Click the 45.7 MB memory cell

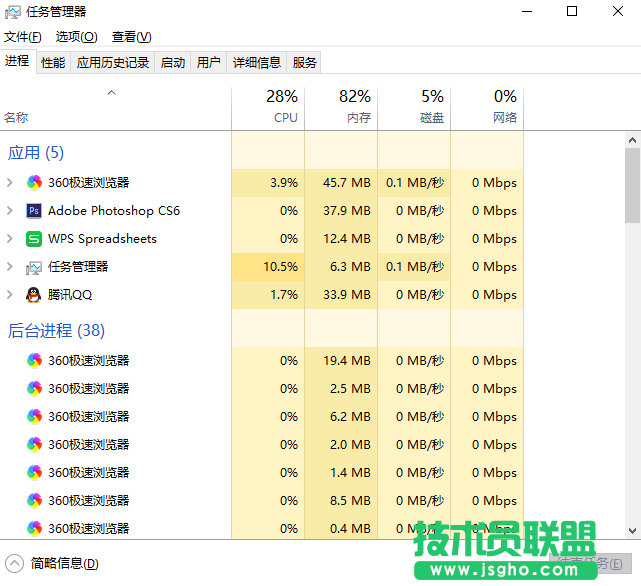coord(341,182)
